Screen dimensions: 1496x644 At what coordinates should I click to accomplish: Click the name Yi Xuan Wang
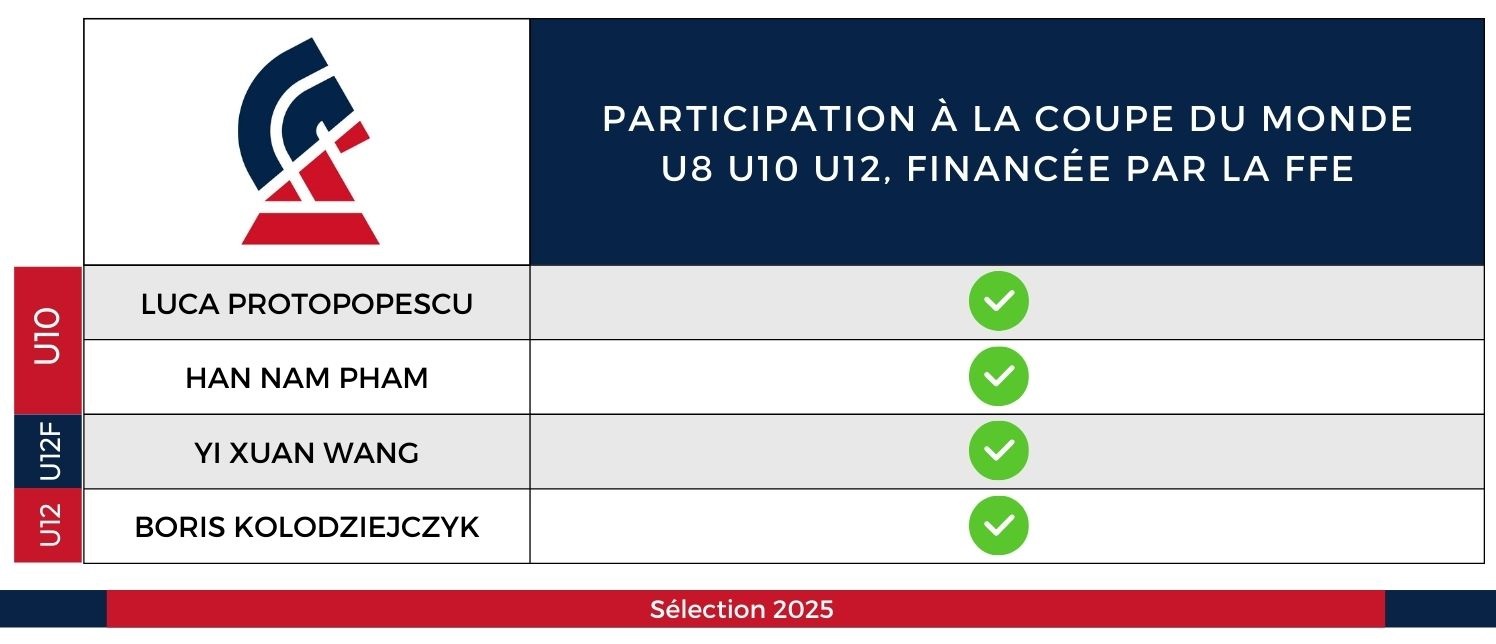coord(306,452)
